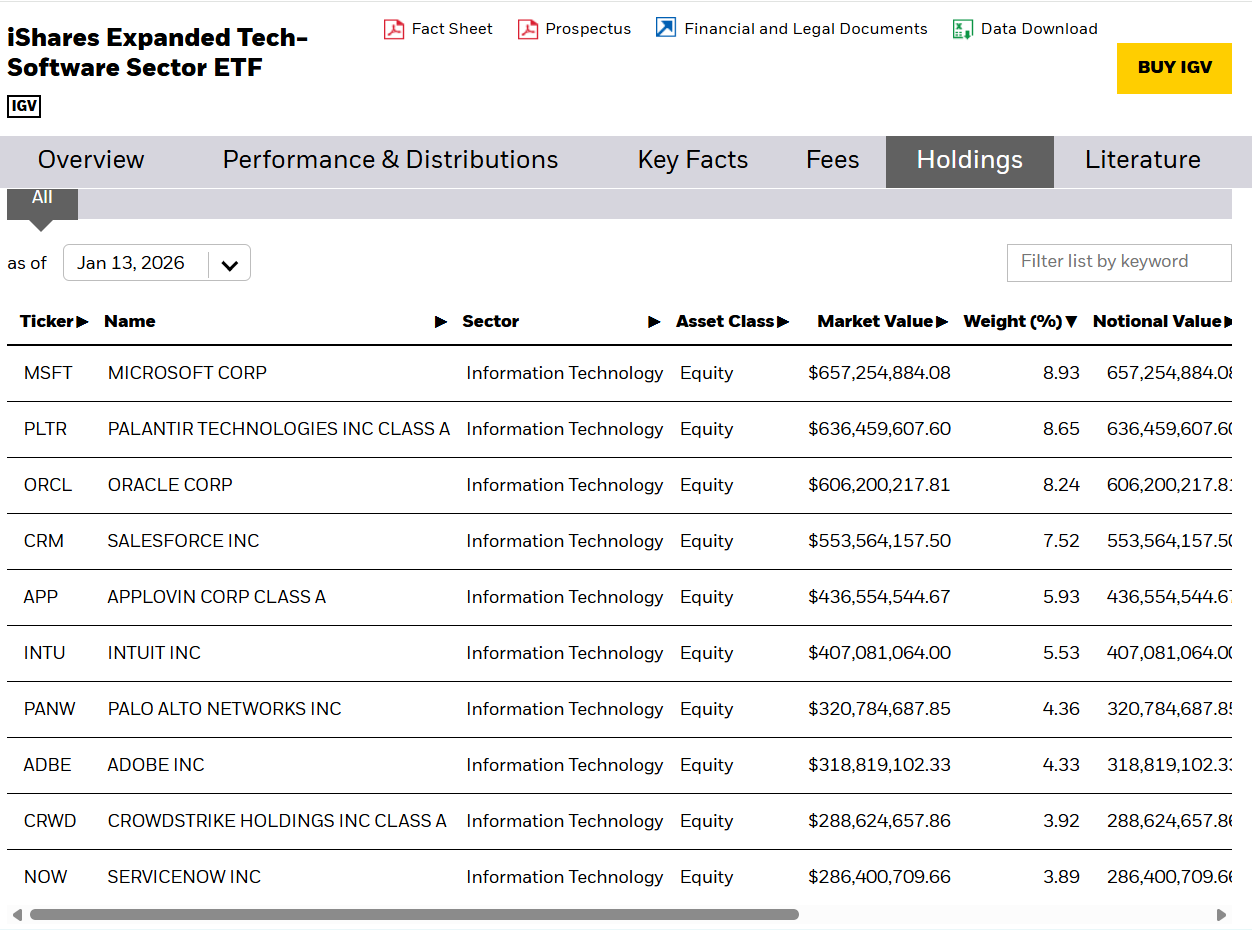Screen dimensions: 1252x930
Task: Click the ADBE ticker cell
Action: [48, 765]
